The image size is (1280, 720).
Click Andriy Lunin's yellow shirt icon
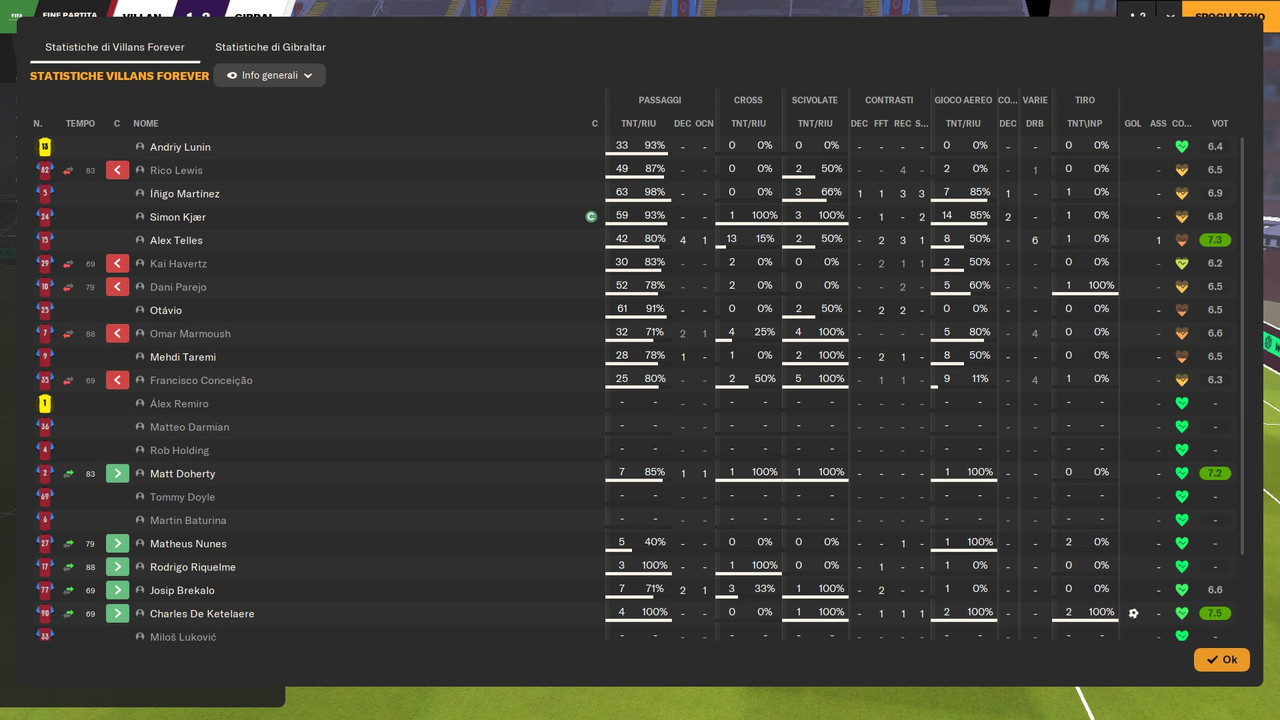click(x=44, y=147)
